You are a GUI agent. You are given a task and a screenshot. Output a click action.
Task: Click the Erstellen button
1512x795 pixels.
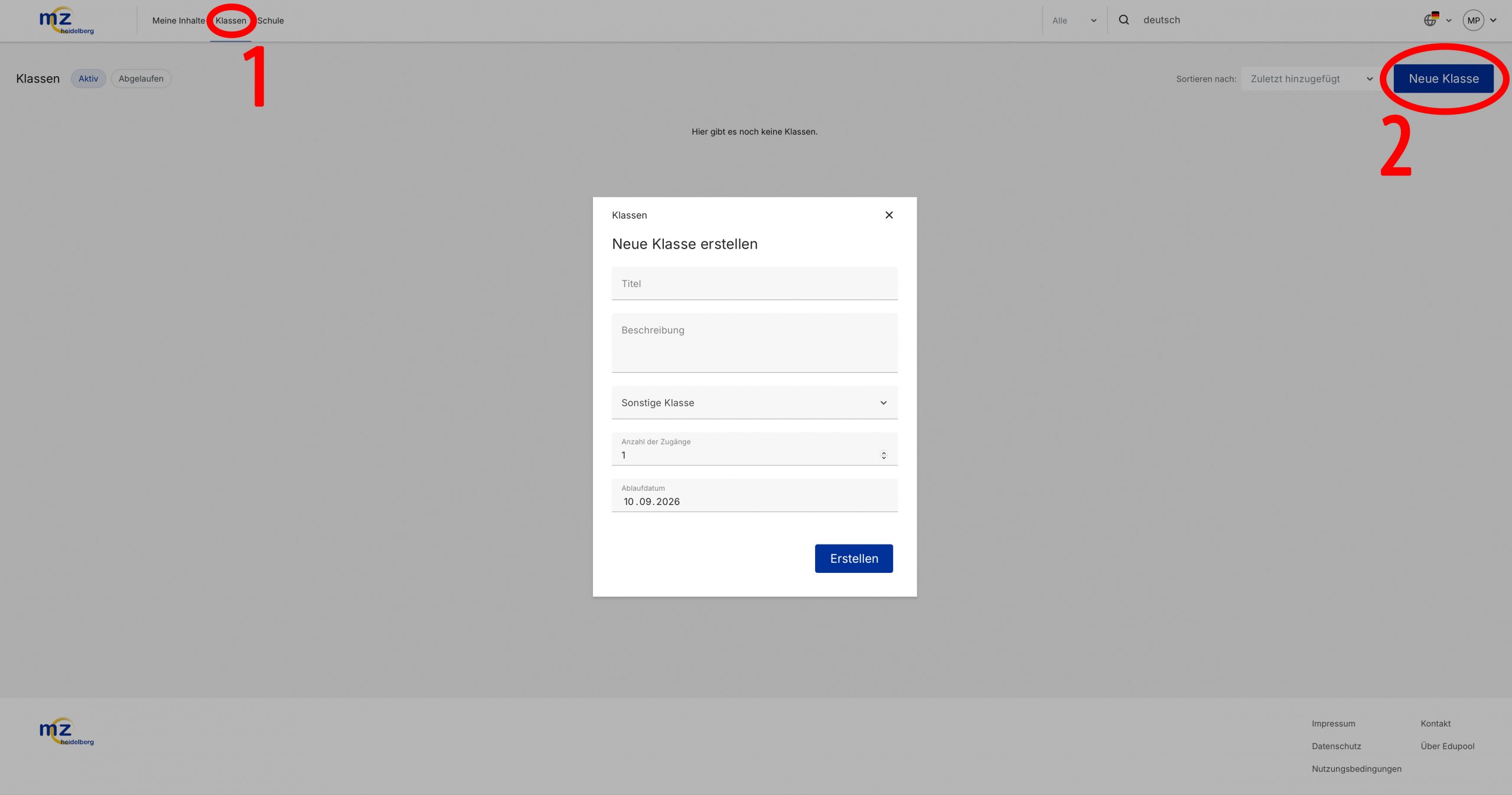[x=853, y=559]
